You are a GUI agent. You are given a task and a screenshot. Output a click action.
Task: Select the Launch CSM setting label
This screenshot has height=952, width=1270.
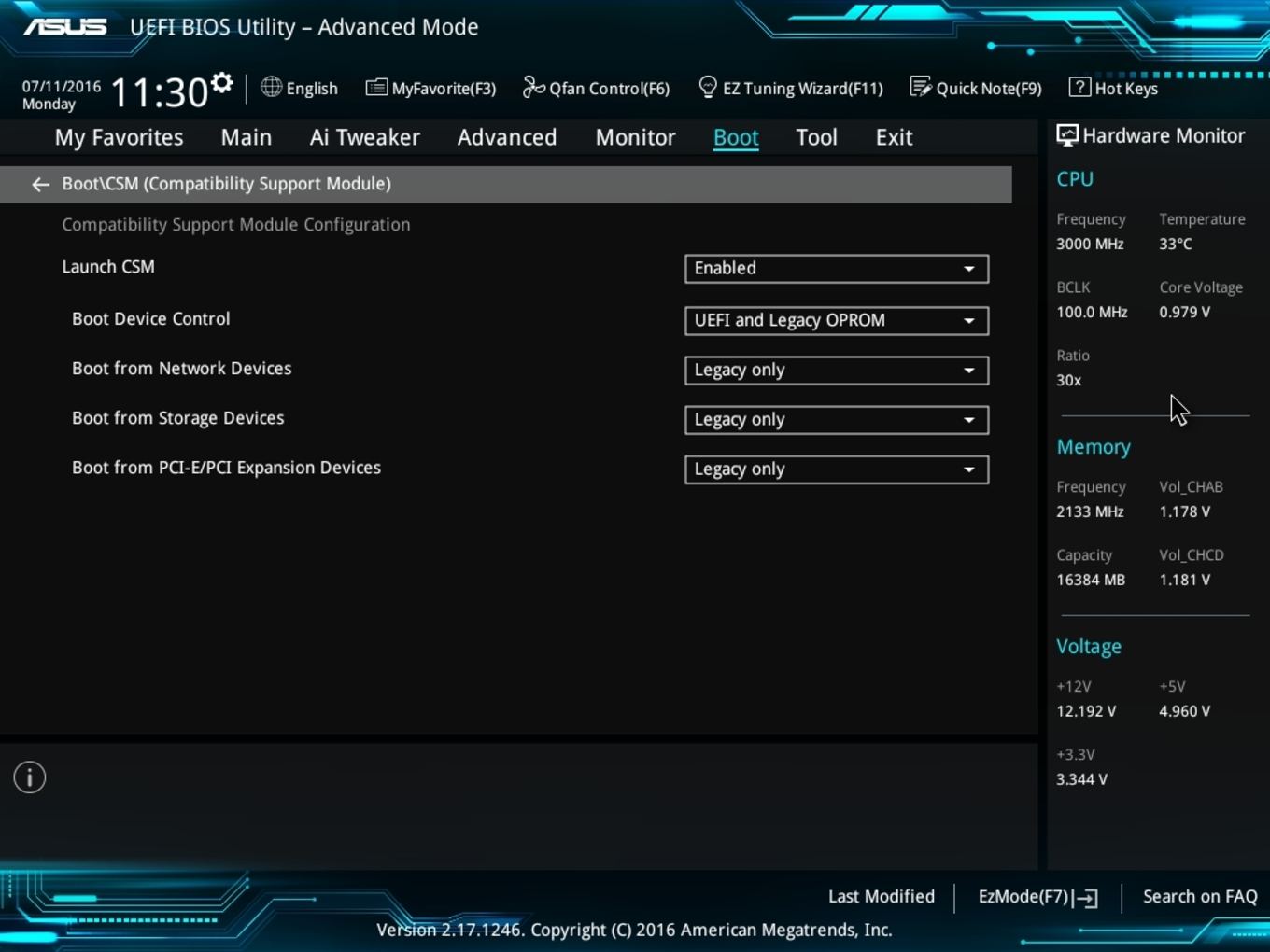click(x=108, y=267)
